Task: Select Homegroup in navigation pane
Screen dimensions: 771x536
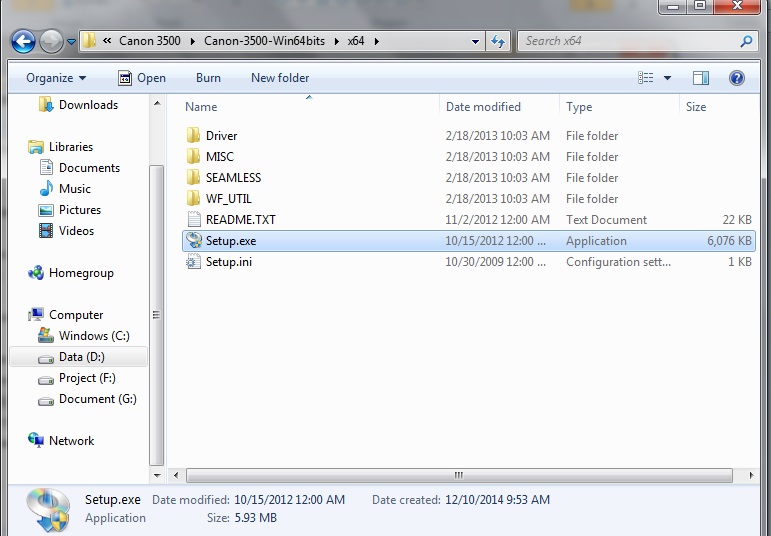Action: 81,273
